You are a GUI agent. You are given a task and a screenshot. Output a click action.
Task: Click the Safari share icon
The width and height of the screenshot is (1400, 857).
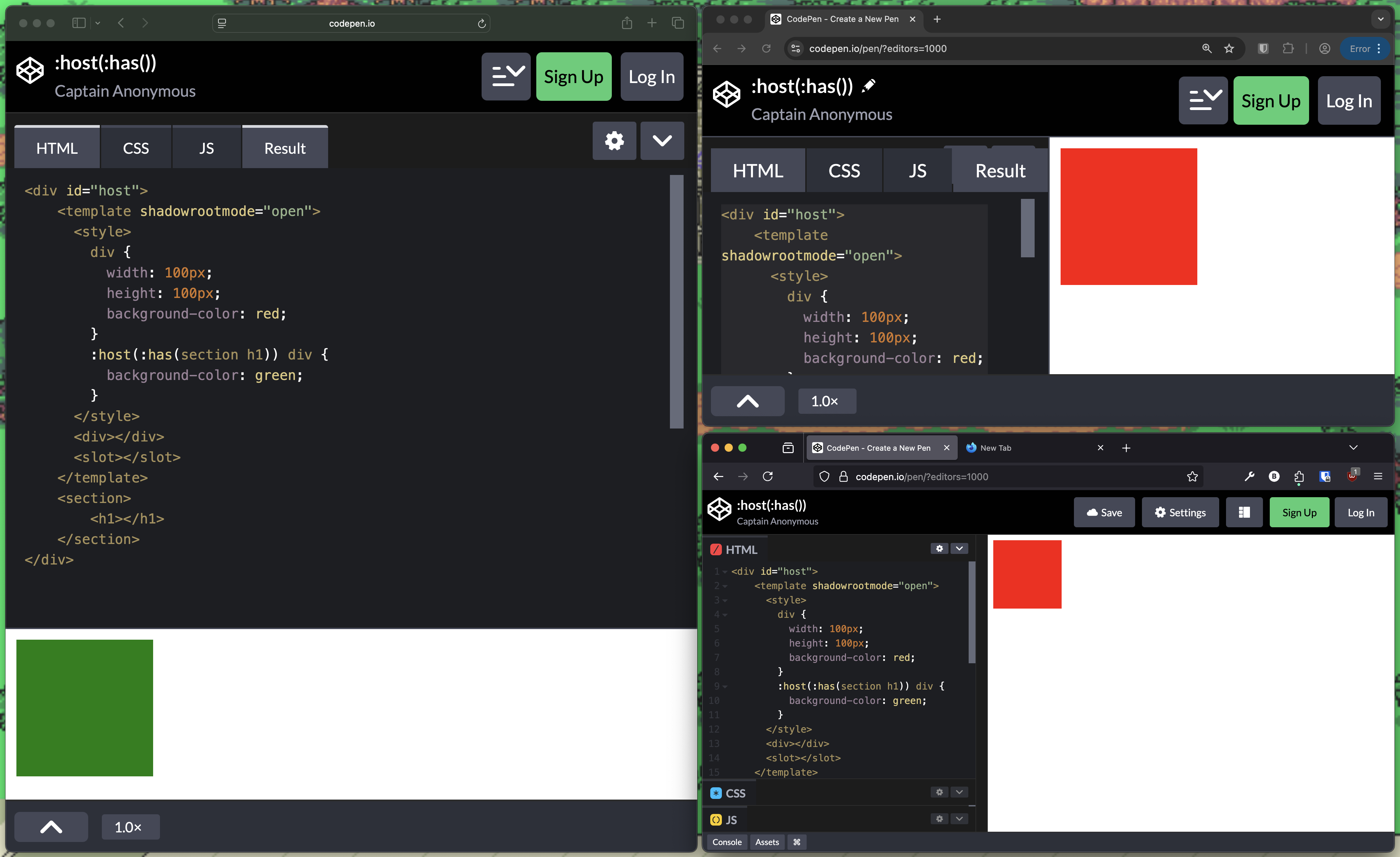(627, 23)
